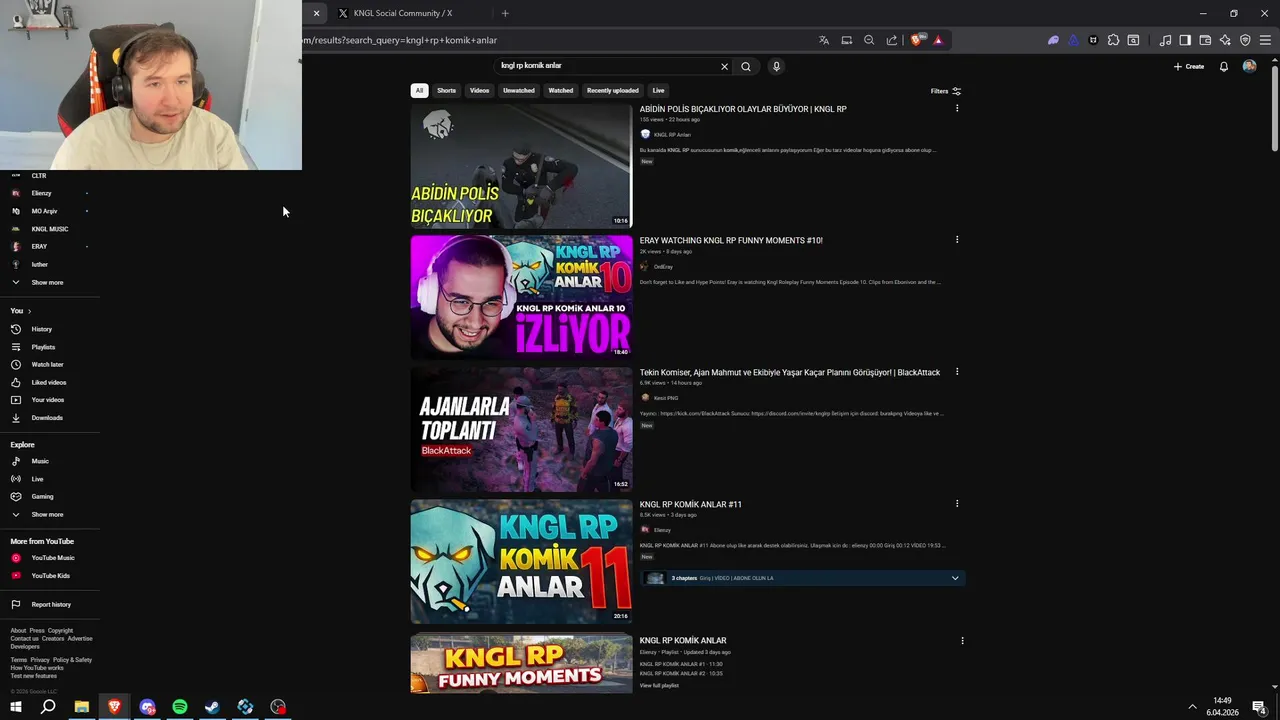Click the search magnifier button beside query
Viewport: 1280px width, 720px height.
(x=745, y=66)
